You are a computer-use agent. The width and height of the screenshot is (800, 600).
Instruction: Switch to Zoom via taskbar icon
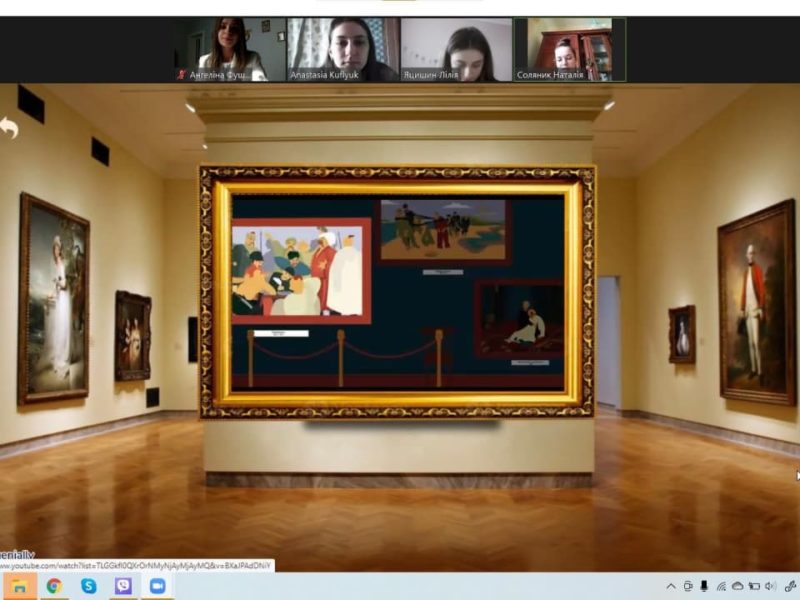[157, 586]
